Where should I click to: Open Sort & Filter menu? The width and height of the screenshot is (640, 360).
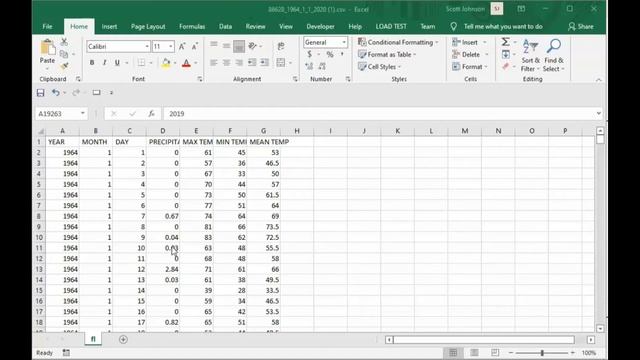pyautogui.click(x=531, y=56)
